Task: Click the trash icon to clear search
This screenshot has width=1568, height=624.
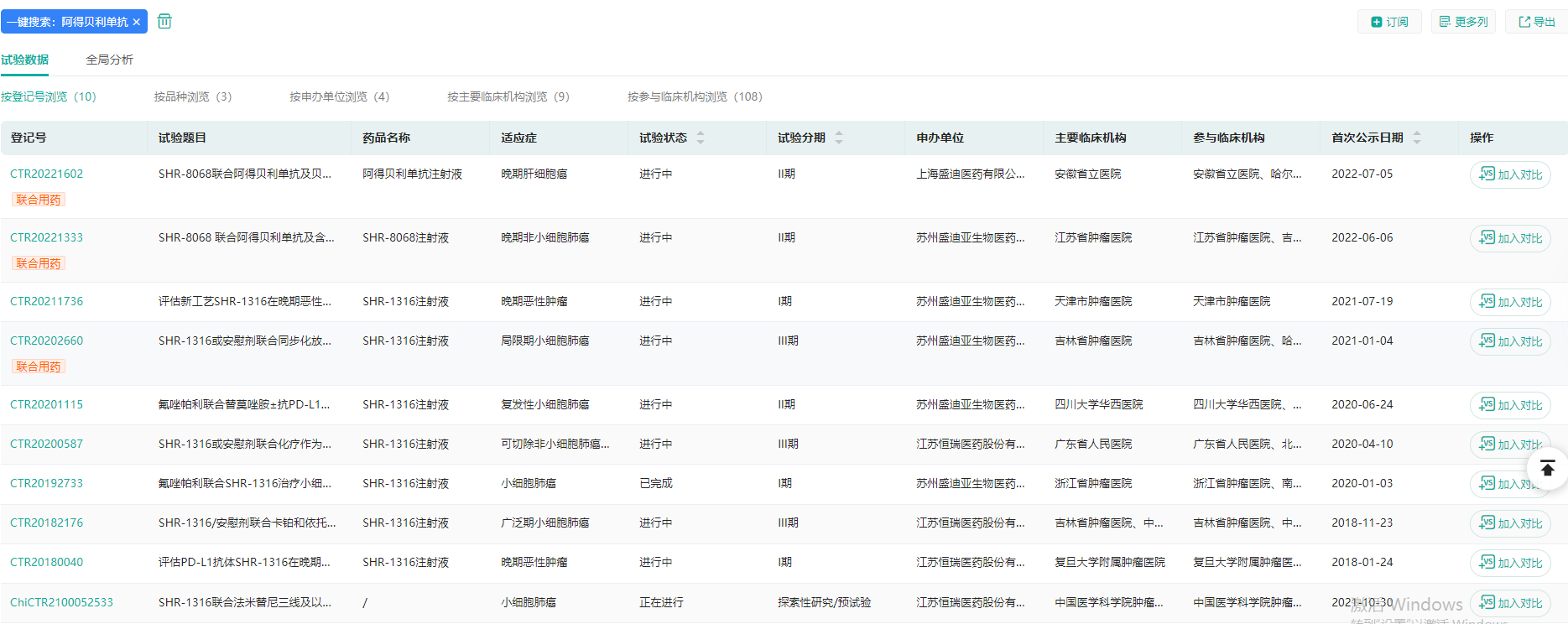Action: tap(164, 21)
